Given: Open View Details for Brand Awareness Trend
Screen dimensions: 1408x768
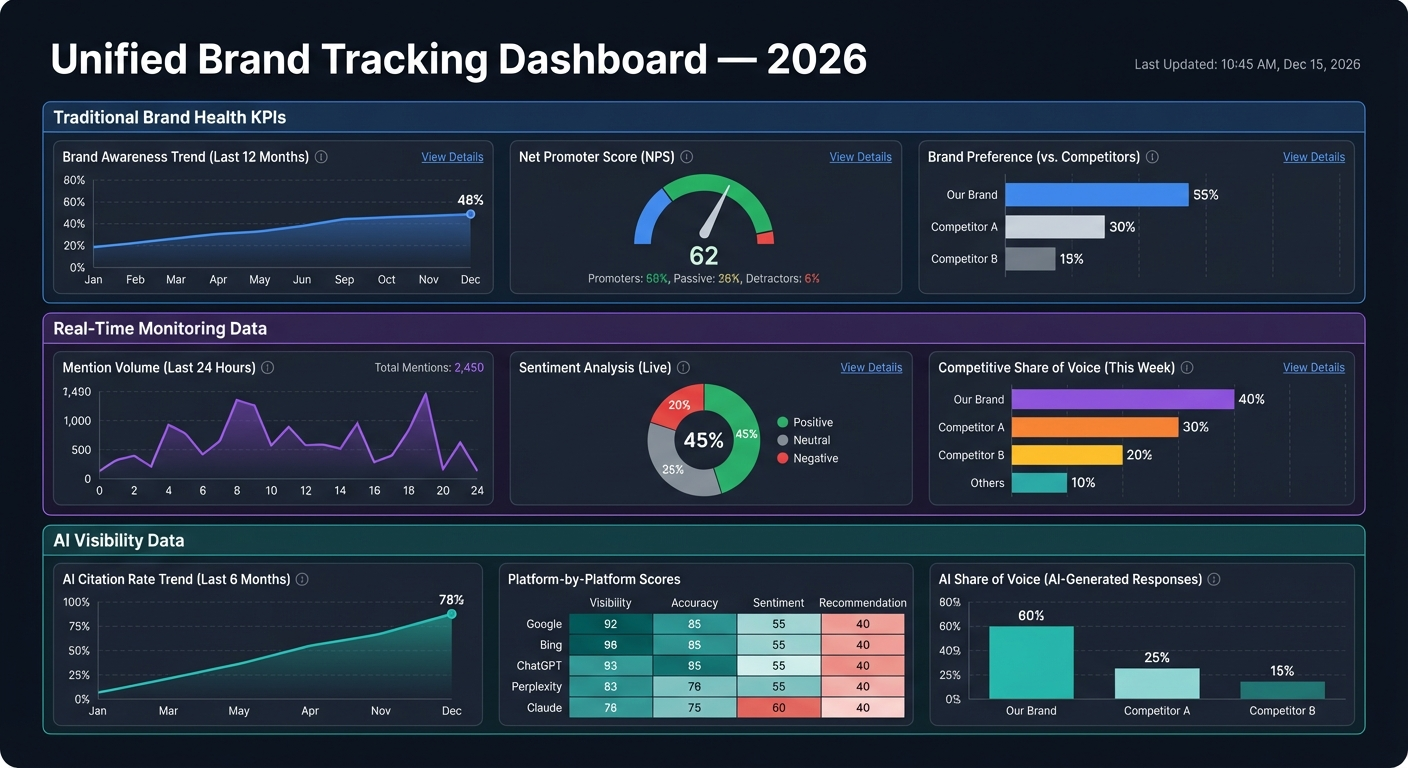Looking at the screenshot, I should (452, 157).
